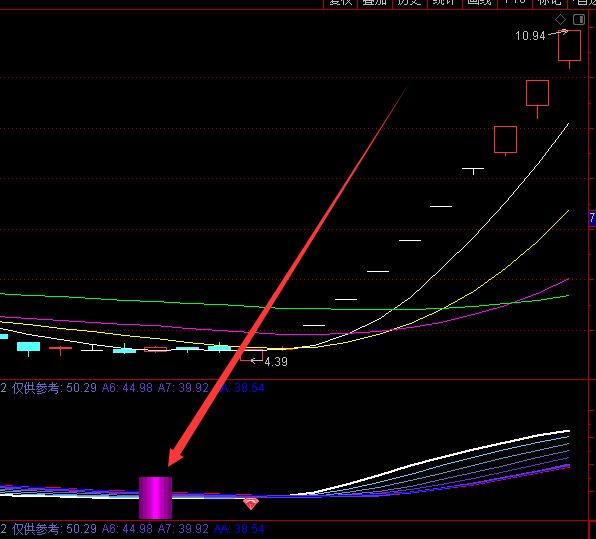Activate the 画线 drawing tool
Image resolution: width=596 pixels, height=539 pixels.
point(479,3)
